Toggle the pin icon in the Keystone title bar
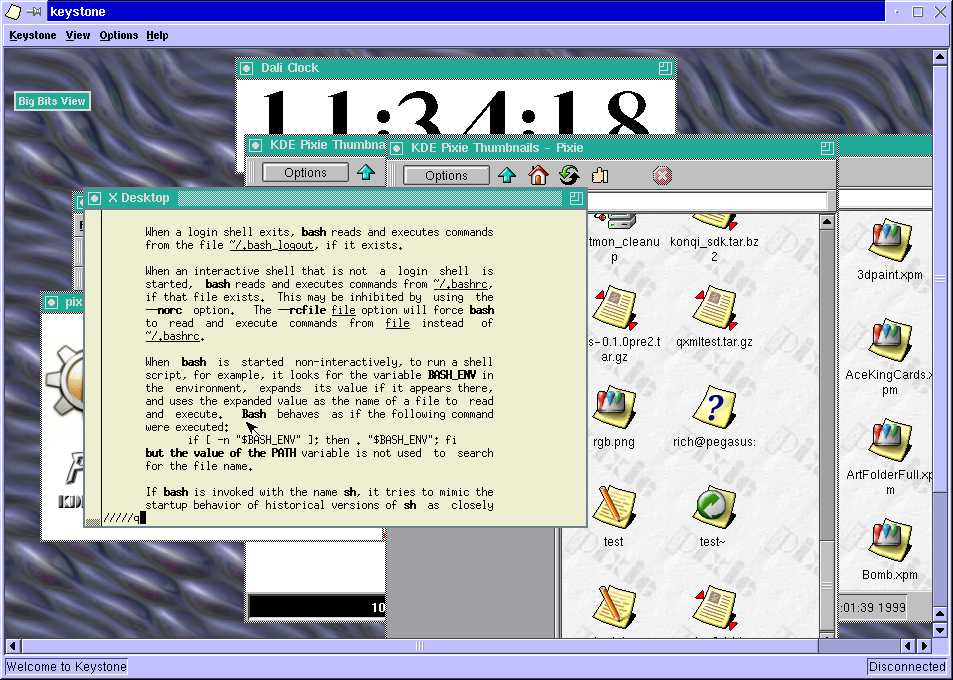953x680 pixels. (34, 12)
